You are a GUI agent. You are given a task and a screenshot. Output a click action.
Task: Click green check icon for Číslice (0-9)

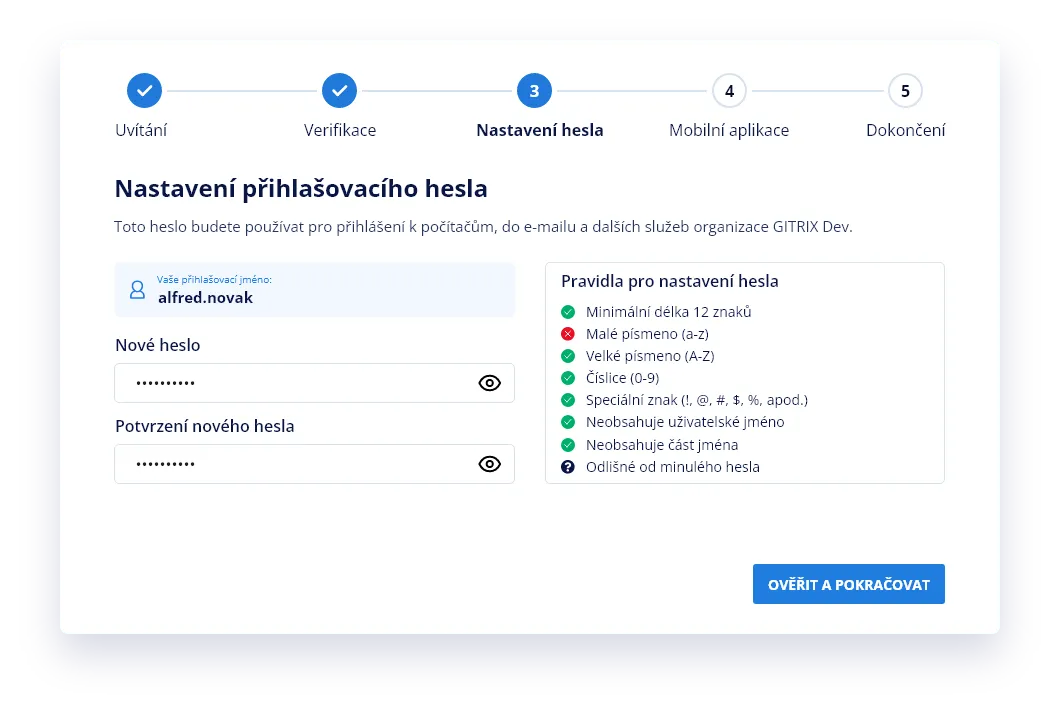click(x=568, y=378)
